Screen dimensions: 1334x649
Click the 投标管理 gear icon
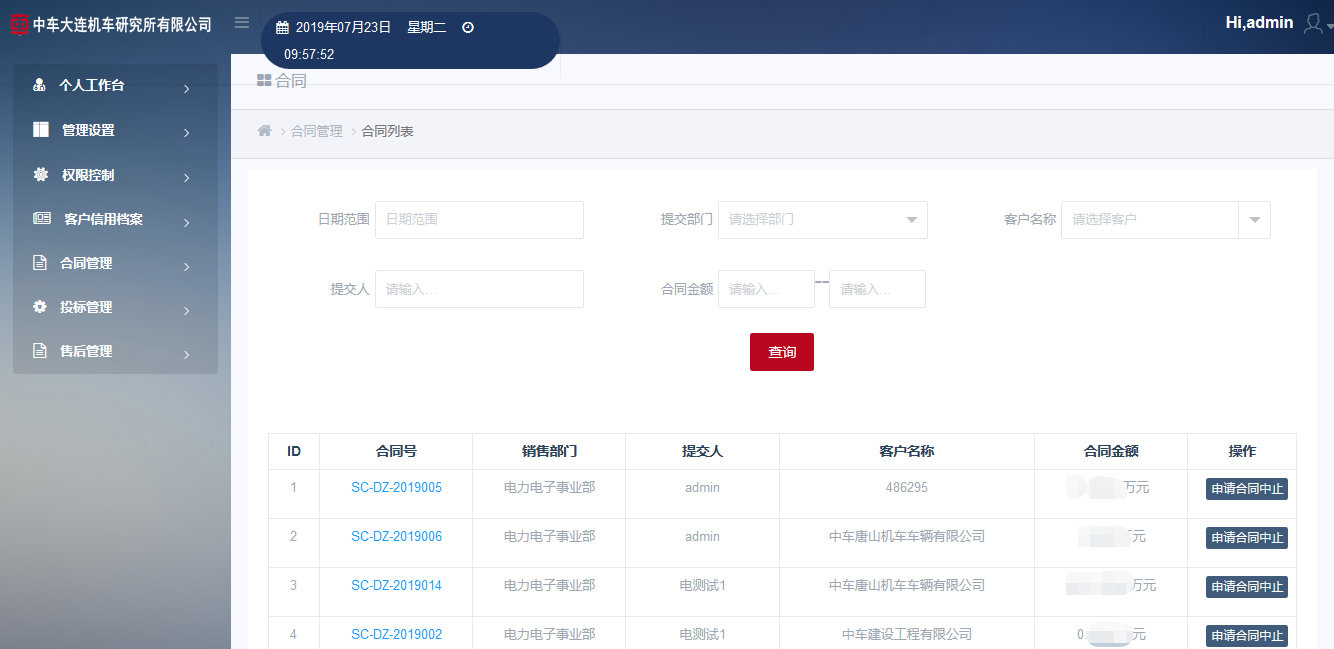pyautogui.click(x=38, y=308)
